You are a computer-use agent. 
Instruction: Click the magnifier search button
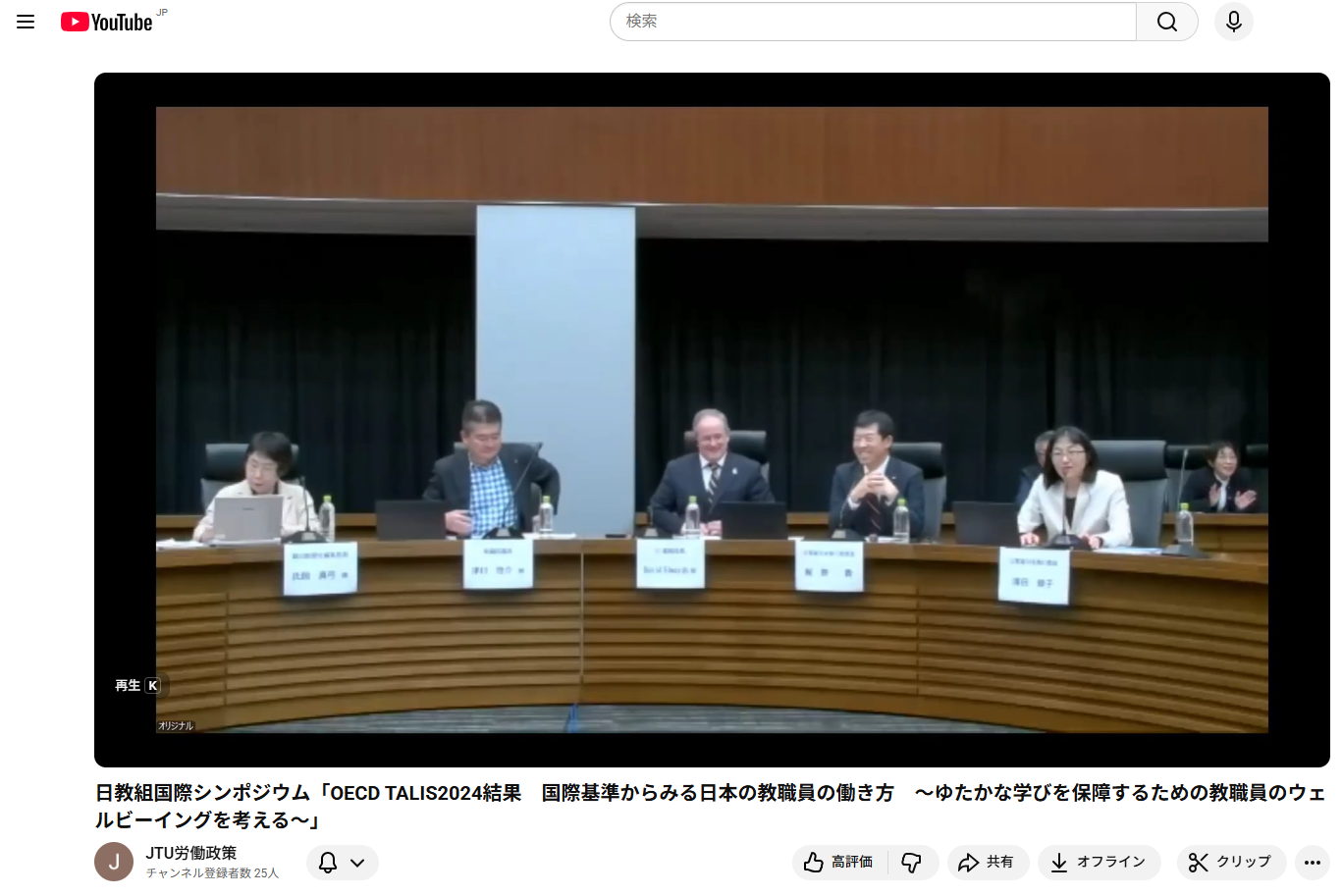[1166, 22]
